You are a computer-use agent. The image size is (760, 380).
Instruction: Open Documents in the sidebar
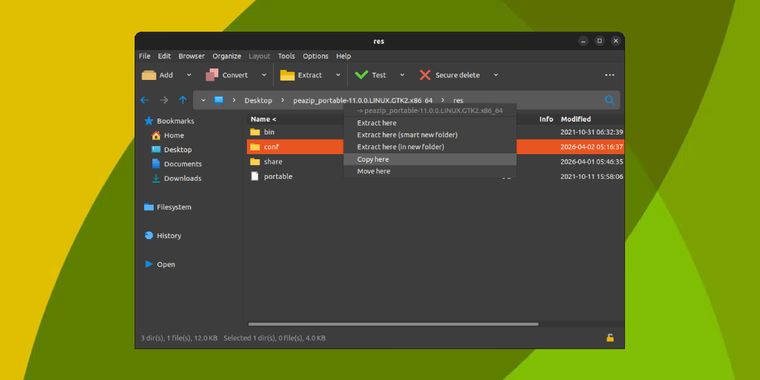pyautogui.click(x=177, y=164)
